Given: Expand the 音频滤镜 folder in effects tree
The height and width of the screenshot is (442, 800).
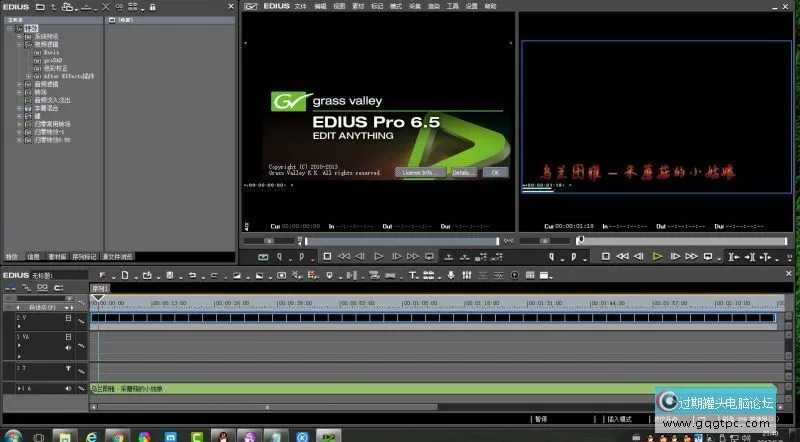Looking at the screenshot, I should [x=18, y=83].
